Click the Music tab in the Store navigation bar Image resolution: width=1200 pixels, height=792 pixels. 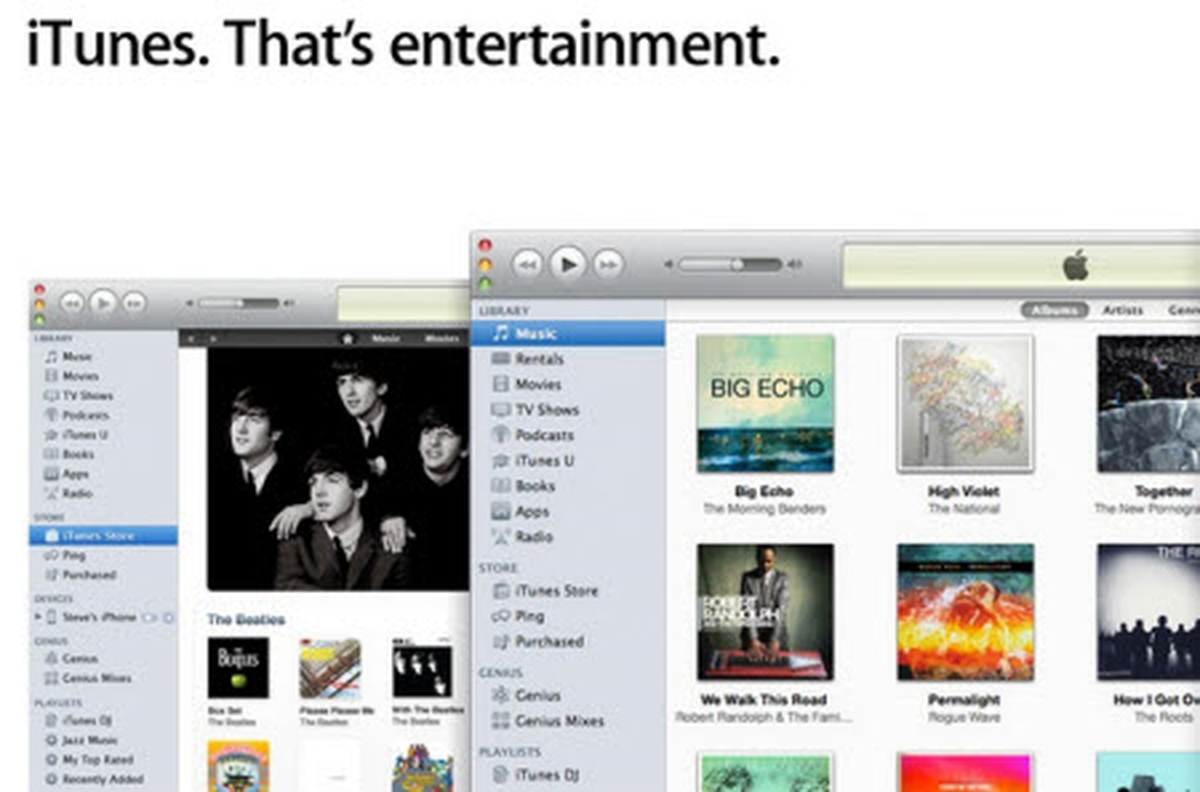[386, 339]
